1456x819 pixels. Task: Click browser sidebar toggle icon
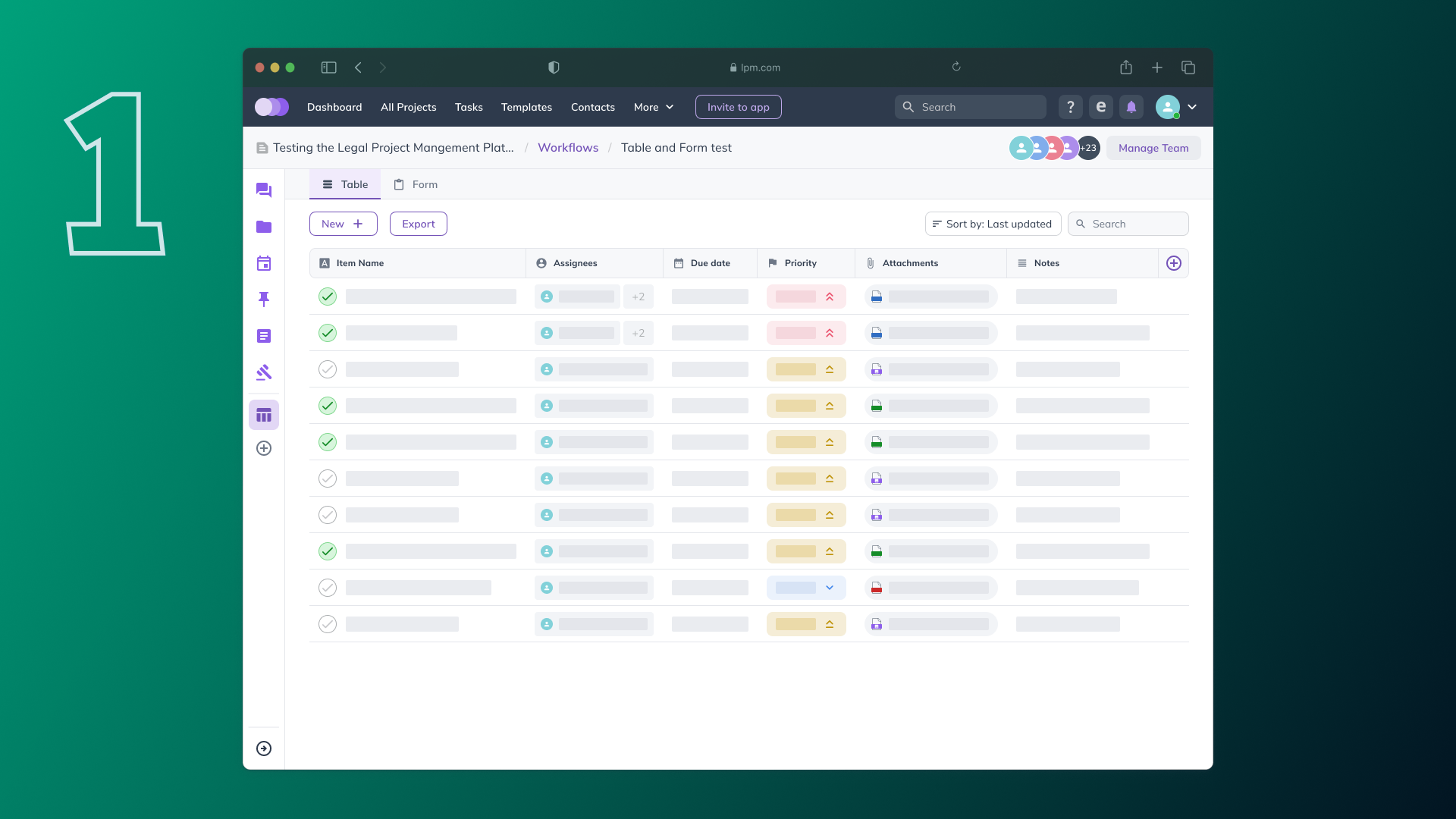328,67
